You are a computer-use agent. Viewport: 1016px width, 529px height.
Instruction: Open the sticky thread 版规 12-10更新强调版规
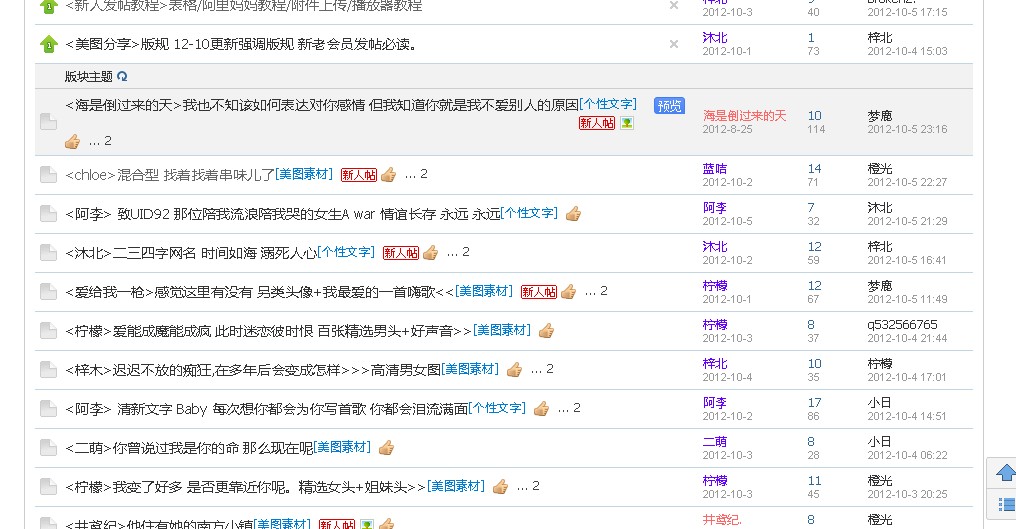(241, 44)
